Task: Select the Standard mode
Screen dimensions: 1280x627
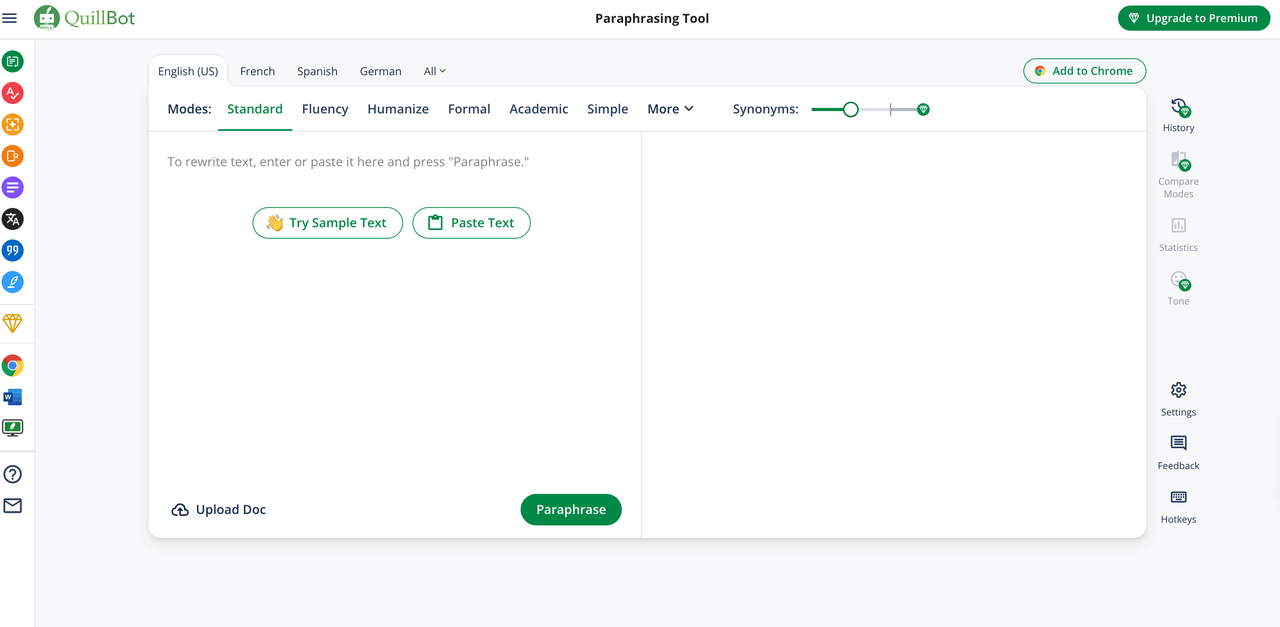Action: pyautogui.click(x=255, y=109)
